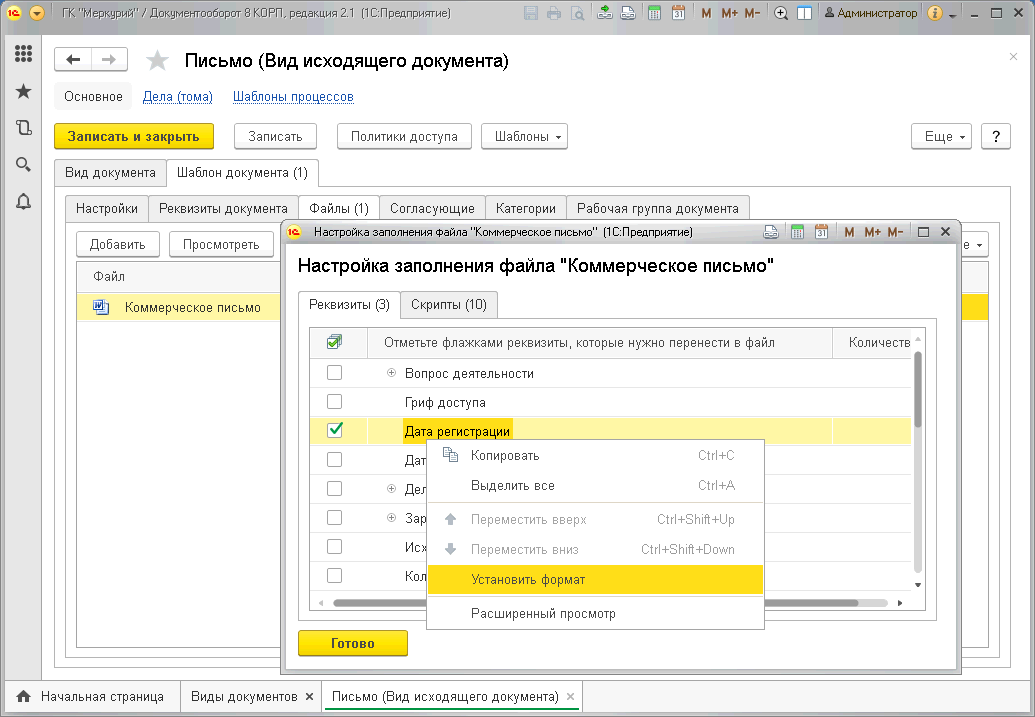Open the Реквизиты документа tab
1035x717 pixels.
[223, 209]
